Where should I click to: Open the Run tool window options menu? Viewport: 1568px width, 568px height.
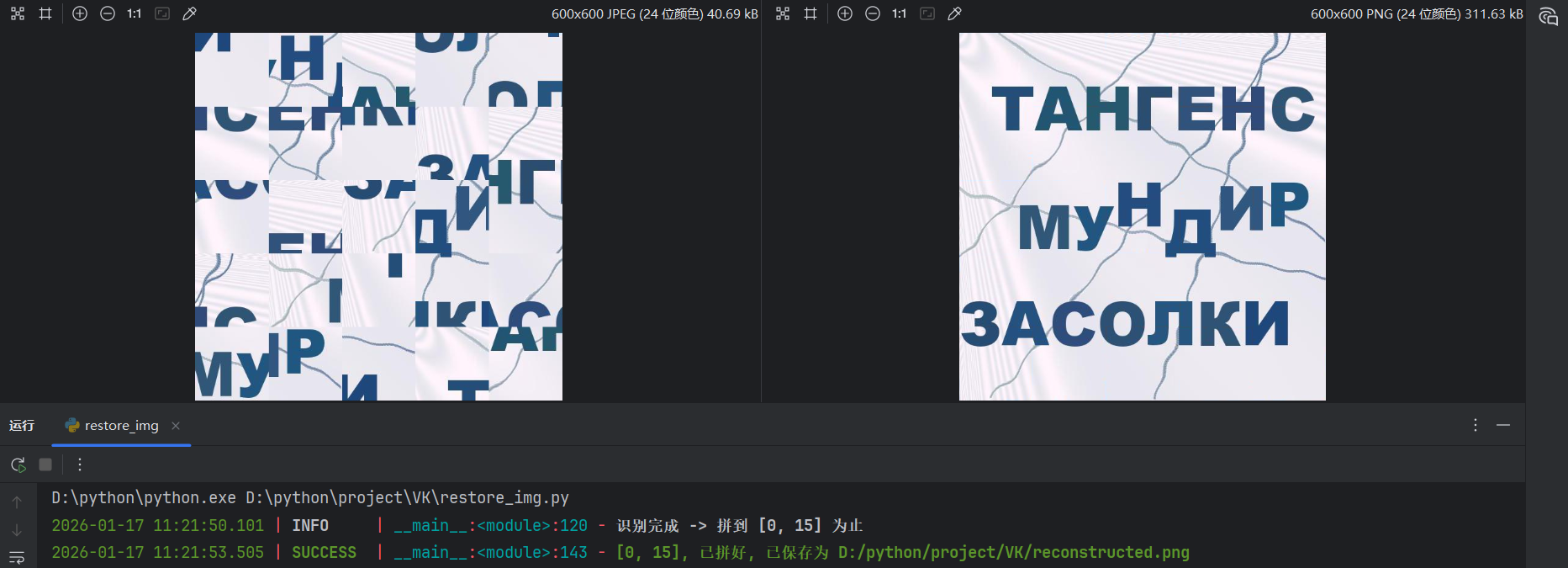pos(1475,426)
